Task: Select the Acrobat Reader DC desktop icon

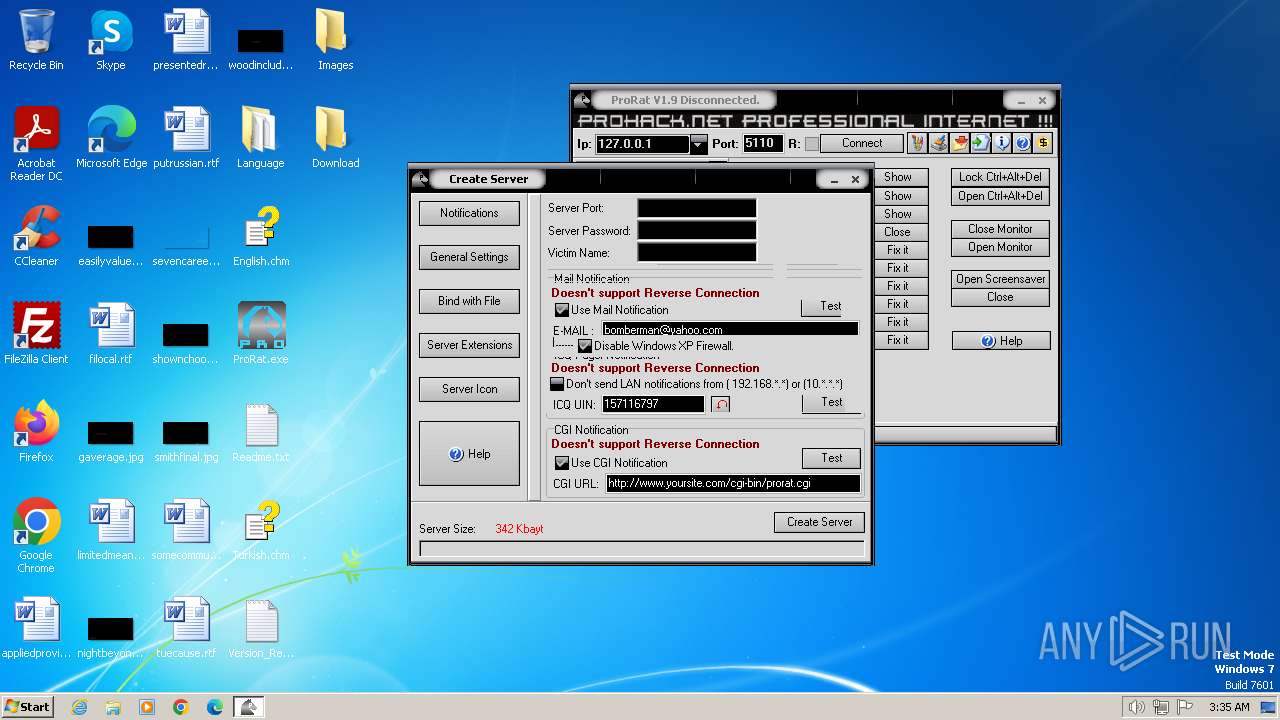Action: coord(36,144)
